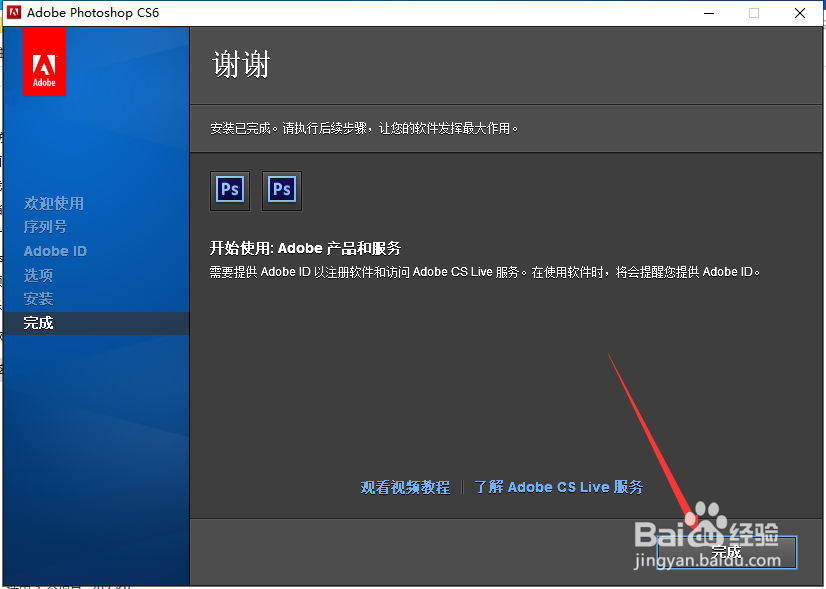Click the 完成 button to finish installation

coord(727,552)
